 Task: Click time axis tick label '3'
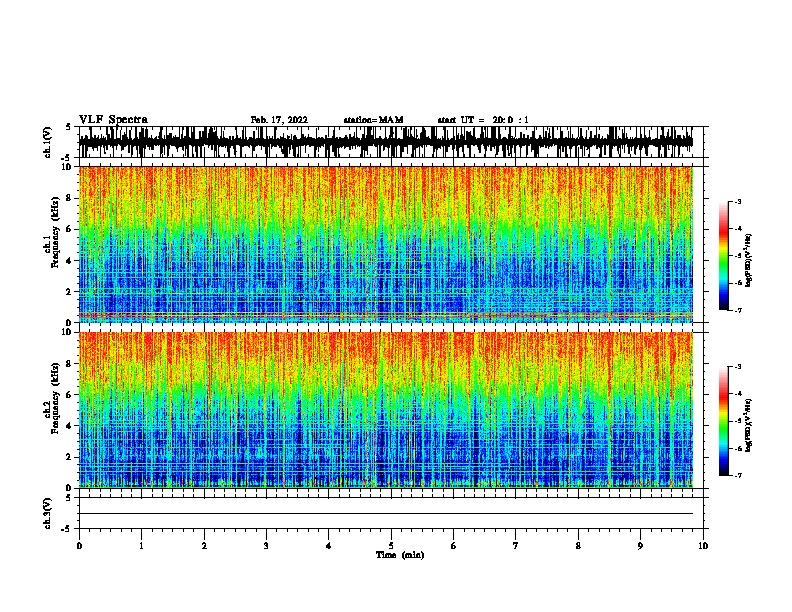pyautogui.click(x=266, y=546)
